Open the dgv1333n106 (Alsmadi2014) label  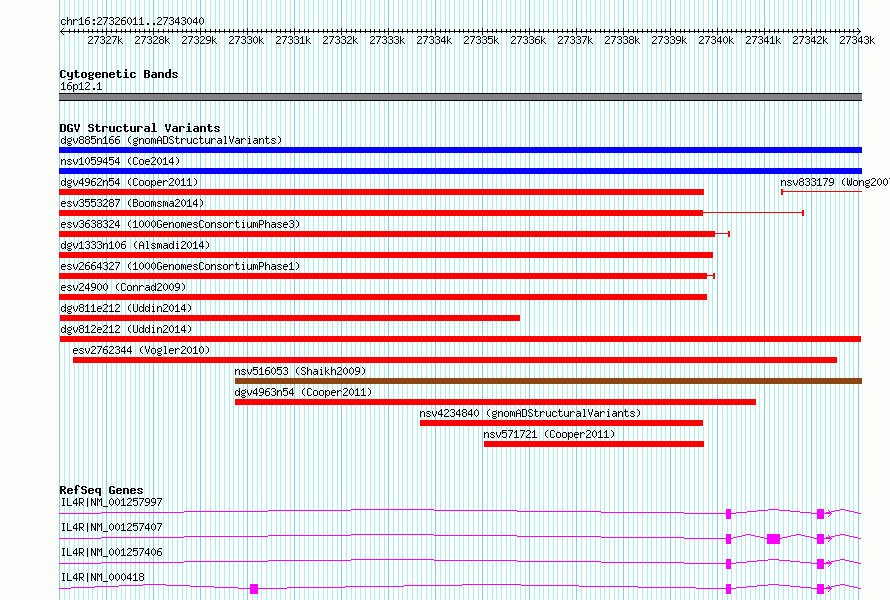coord(135,245)
